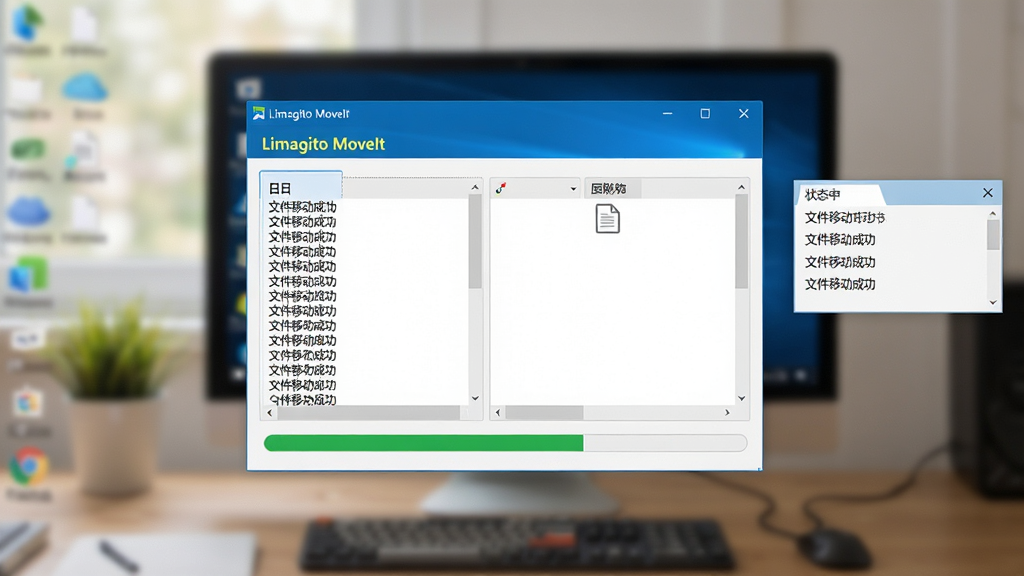Screen dimensions: 1024x576
Task: Click the column header in the right pane
Action: [x=612, y=189]
